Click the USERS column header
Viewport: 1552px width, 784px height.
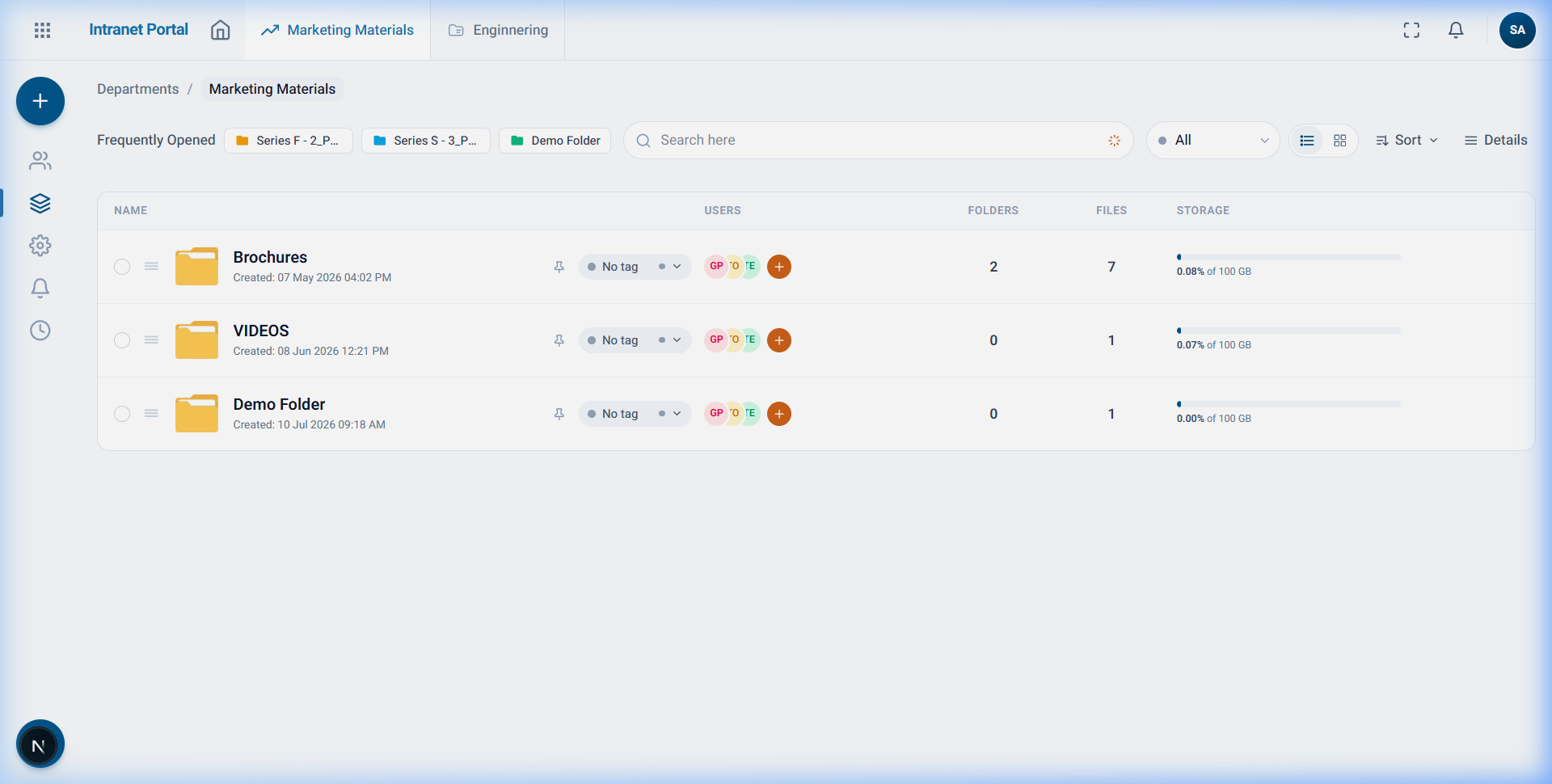click(723, 210)
